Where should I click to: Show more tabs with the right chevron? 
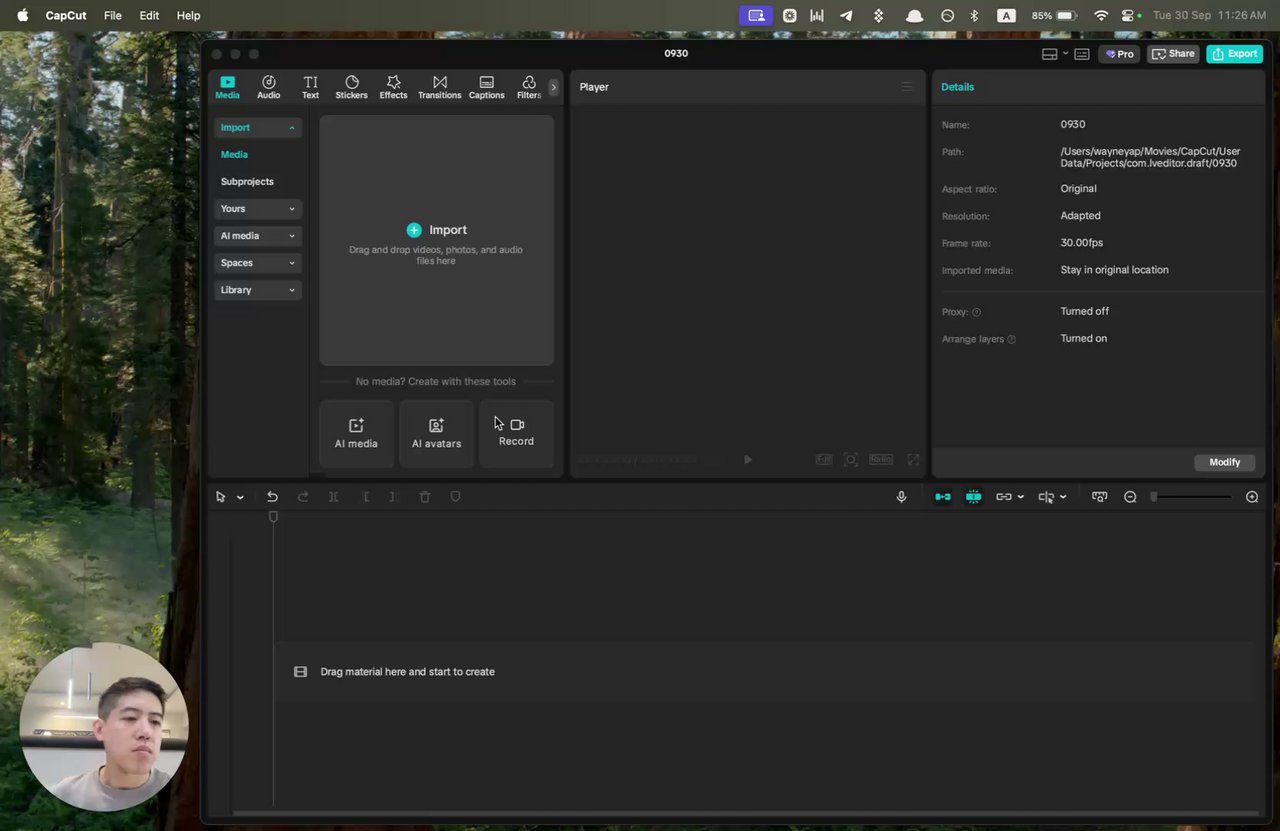[x=553, y=87]
